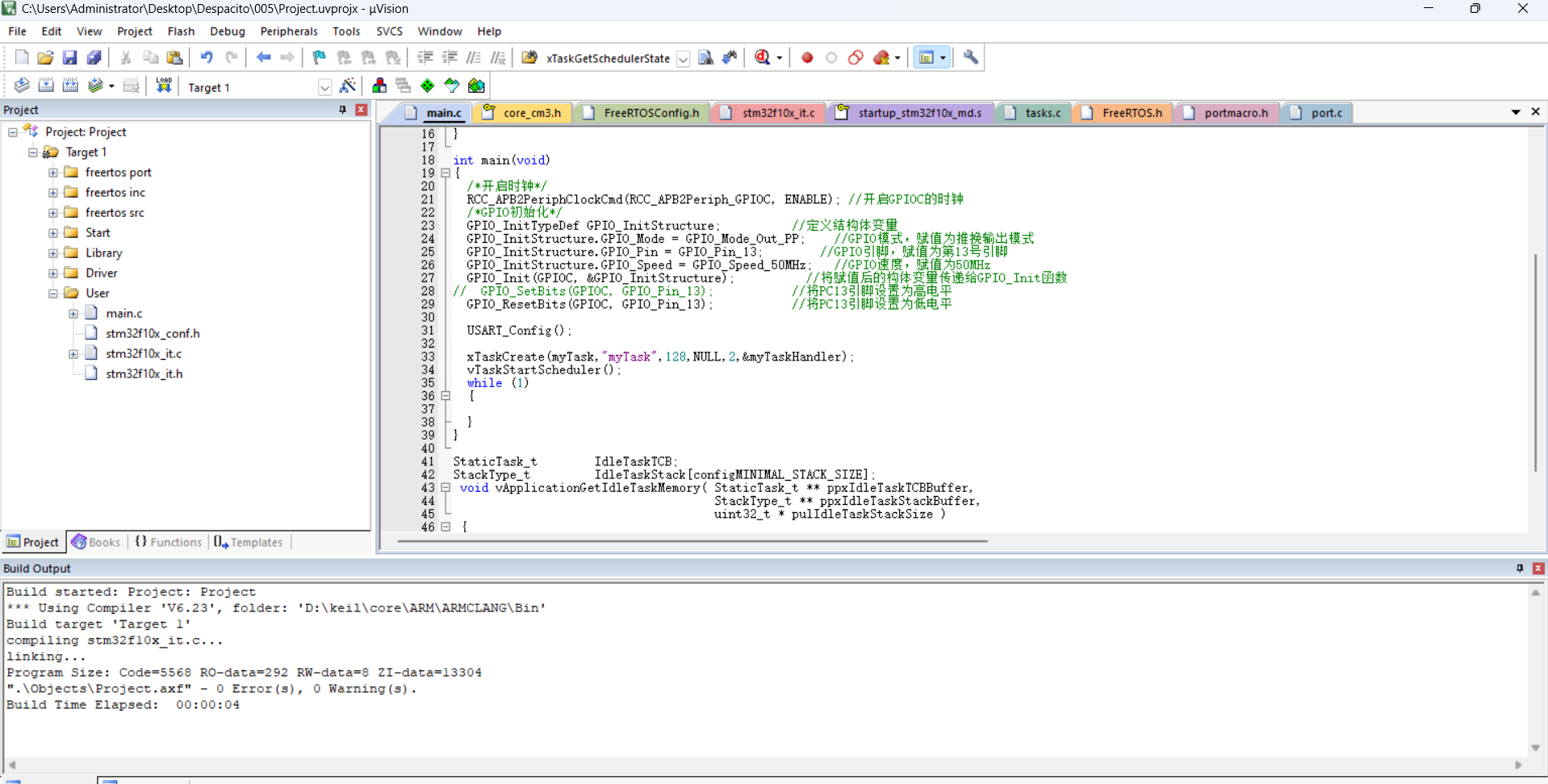This screenshot has width=1548, height=784.
Task: Expand main.c in the project tree
Action: tap(73, 313)
